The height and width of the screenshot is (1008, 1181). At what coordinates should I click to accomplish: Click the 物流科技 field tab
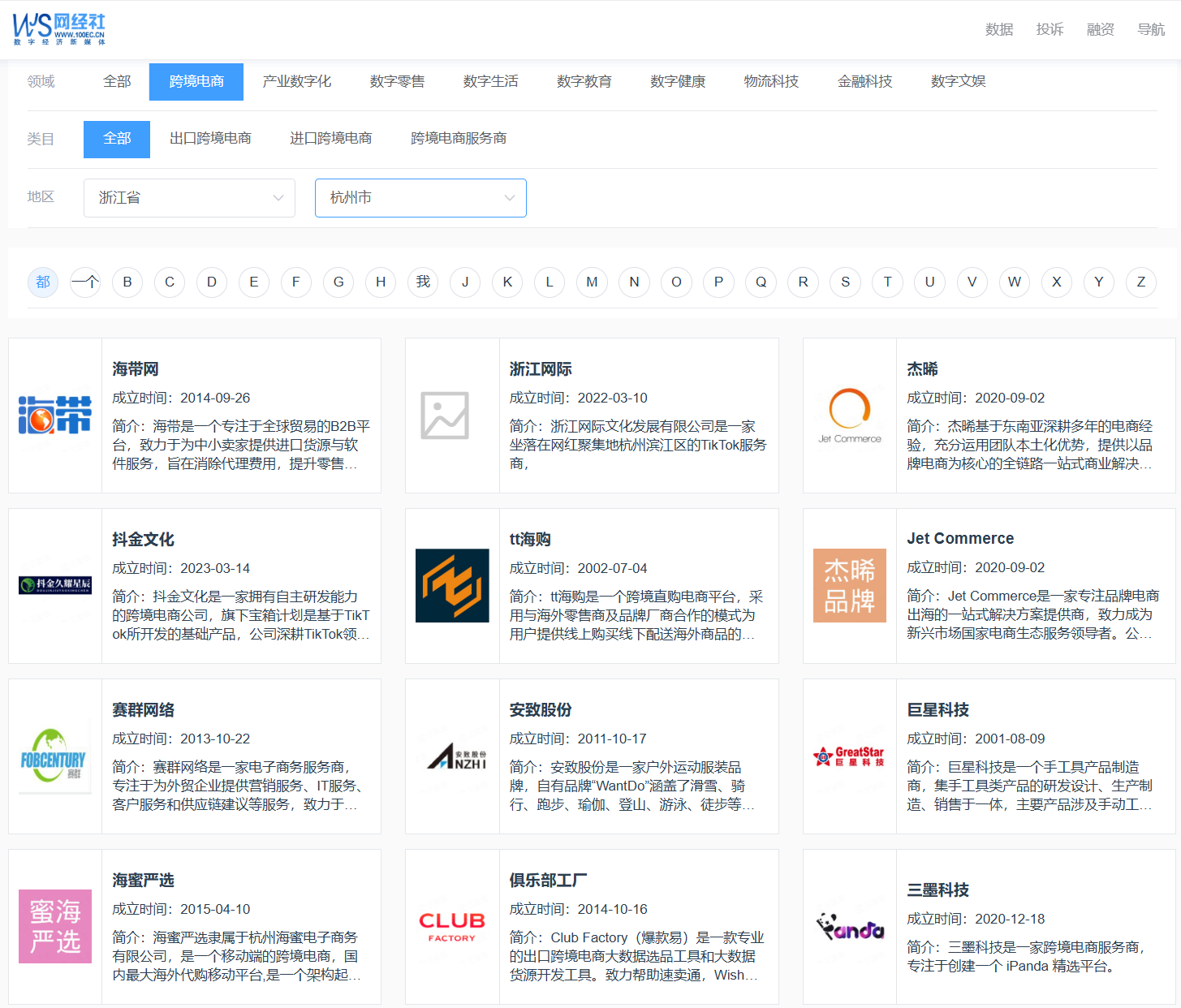click(x=771, y=81)
